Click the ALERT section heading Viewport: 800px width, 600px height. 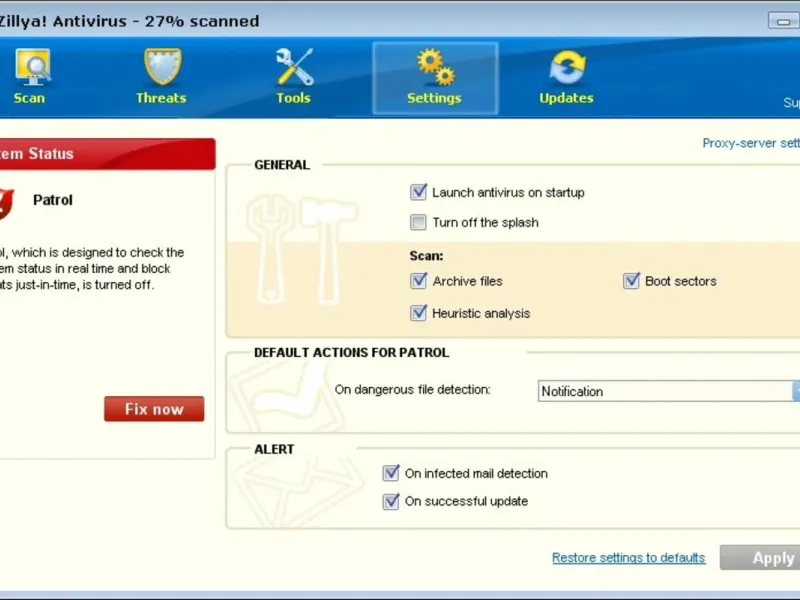tap(274, 449)
